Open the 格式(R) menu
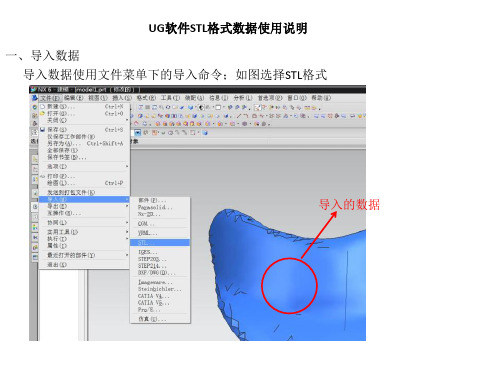Viewport: 500px width, 375px height. (146, 98)
